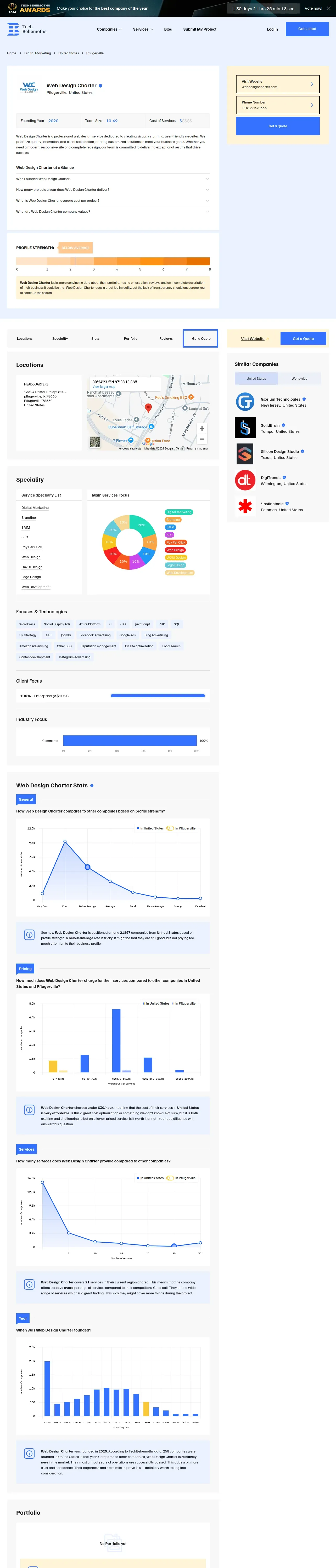Image resolution: width=336 pixels, height=1568 pixels.
Task: Click verified badge next to Silicon Design Studio
Action: click(x=303, y=452)
